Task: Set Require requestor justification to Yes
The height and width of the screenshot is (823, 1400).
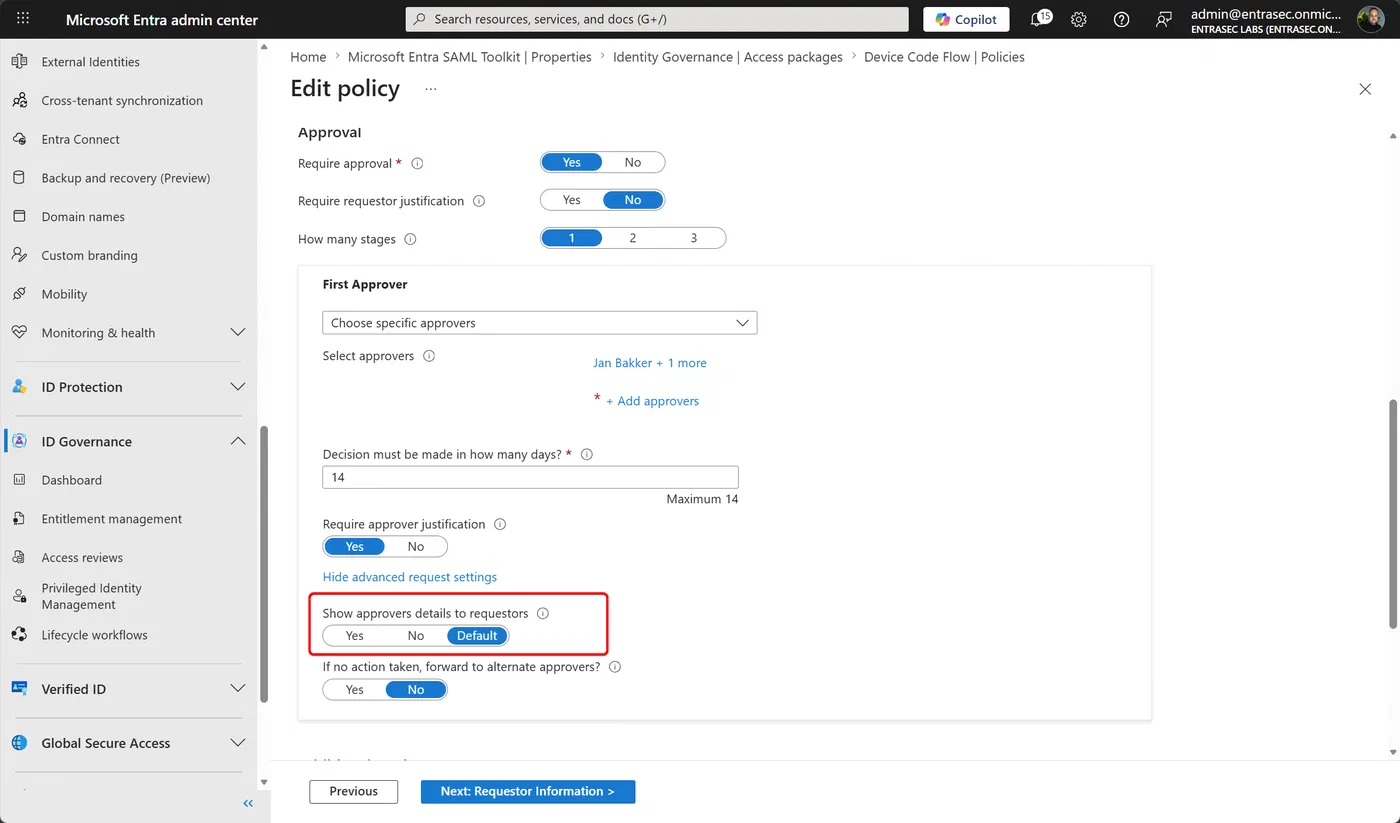Action: tap(572, 200)
